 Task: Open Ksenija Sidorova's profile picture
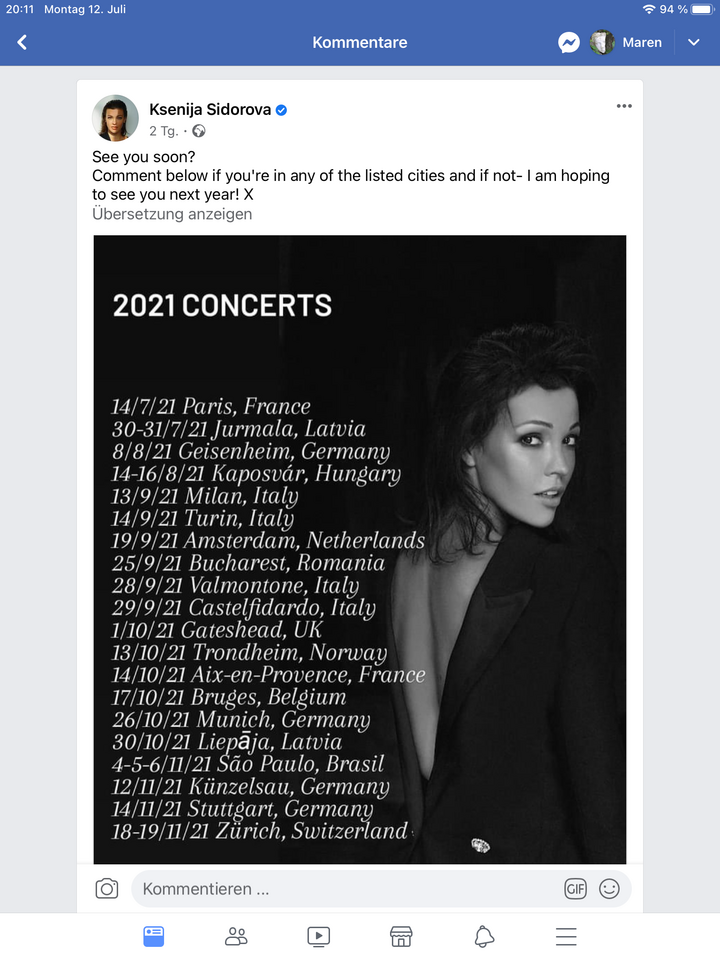[115, 118]
